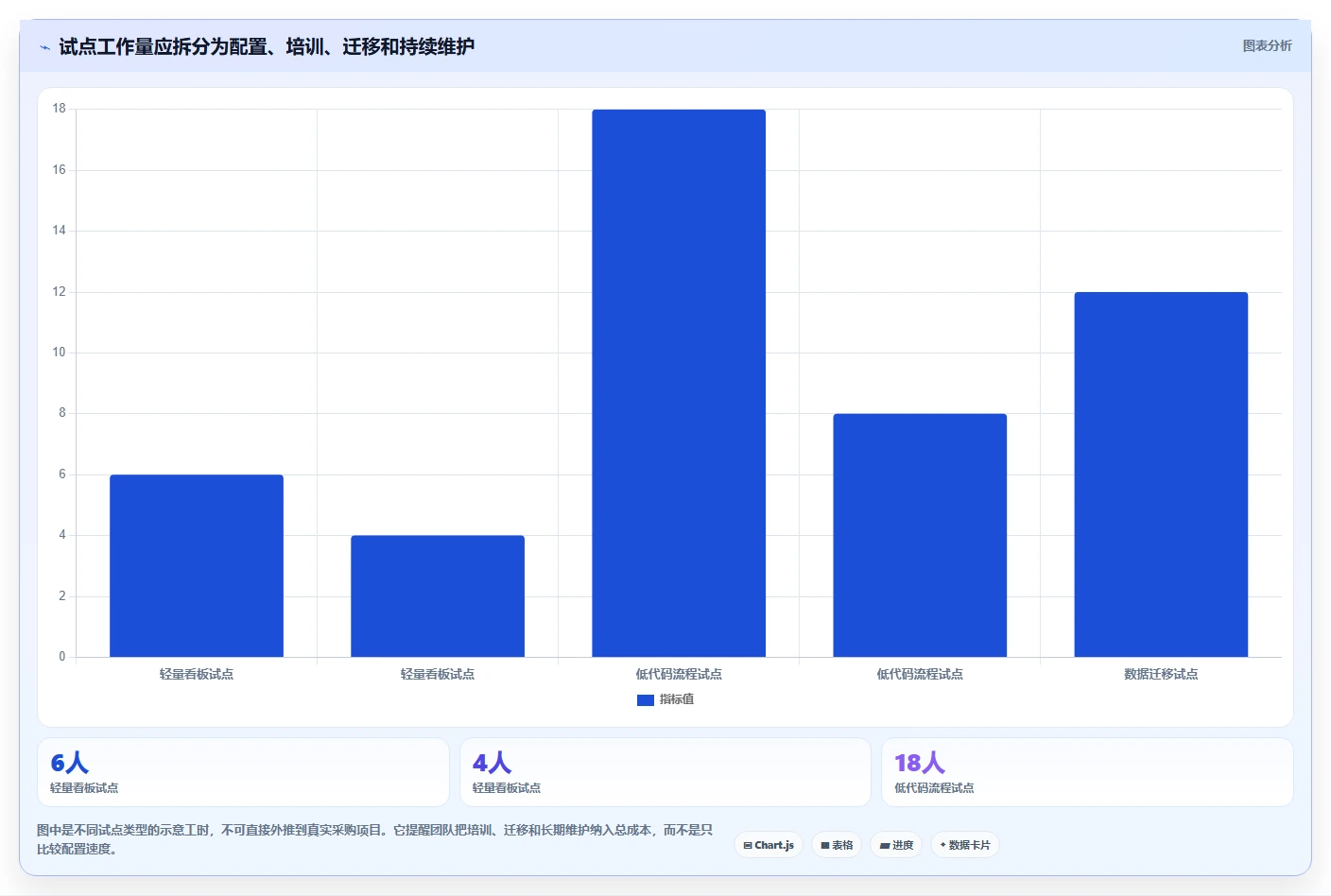Click the 低代码流程试点 axis label under the 8 bar
1331x896 pixels.
pyautogui.click(x=920, y=674)
